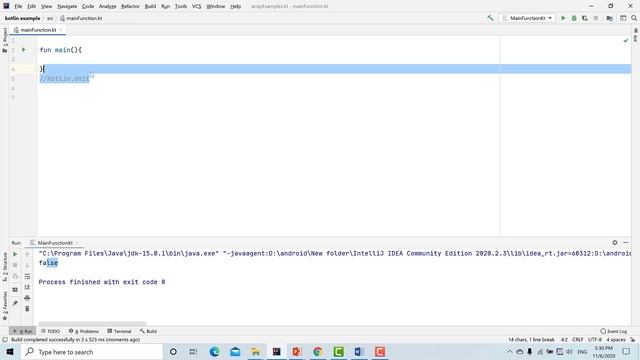The height and width of the screenshot is (360, 640).
Task: Toggle the Pin Tab pushpin
Action: (15, 303)
